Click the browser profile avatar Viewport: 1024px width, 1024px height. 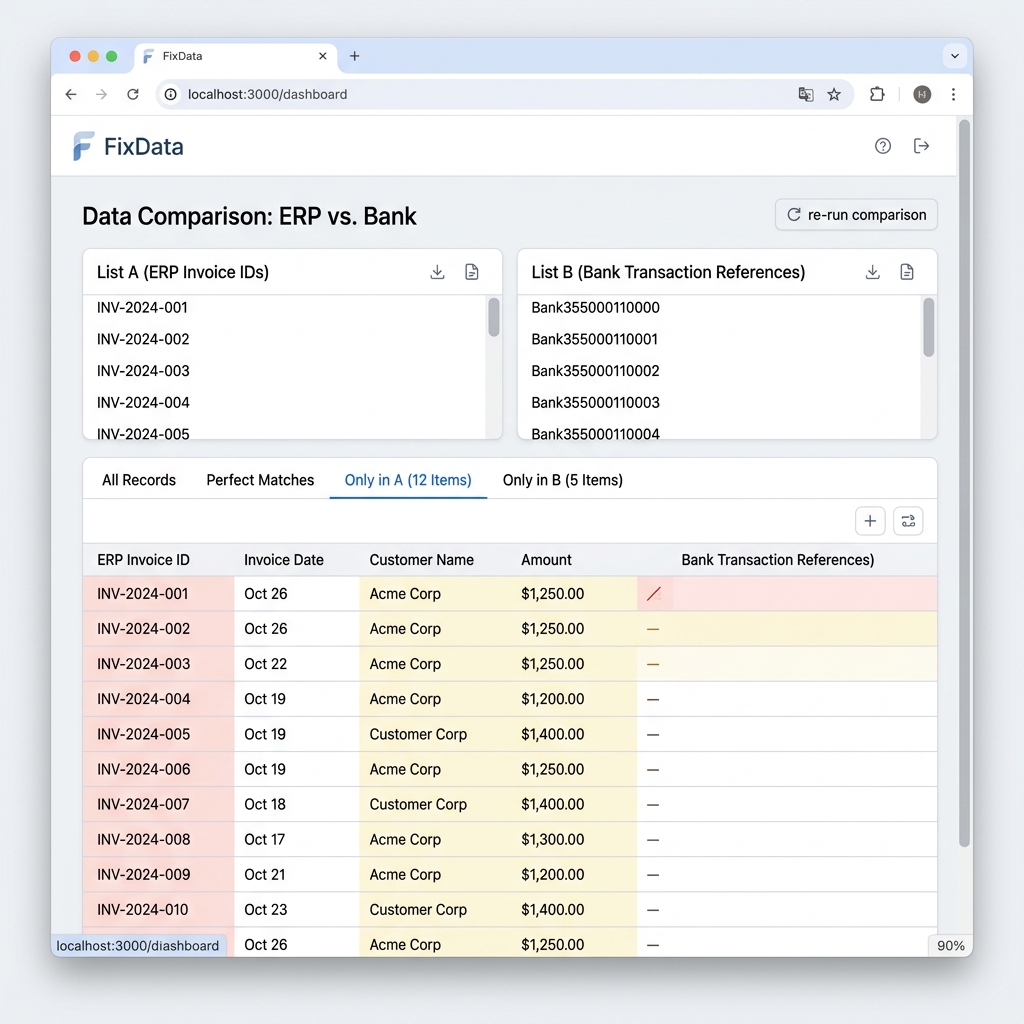(921, 95)
